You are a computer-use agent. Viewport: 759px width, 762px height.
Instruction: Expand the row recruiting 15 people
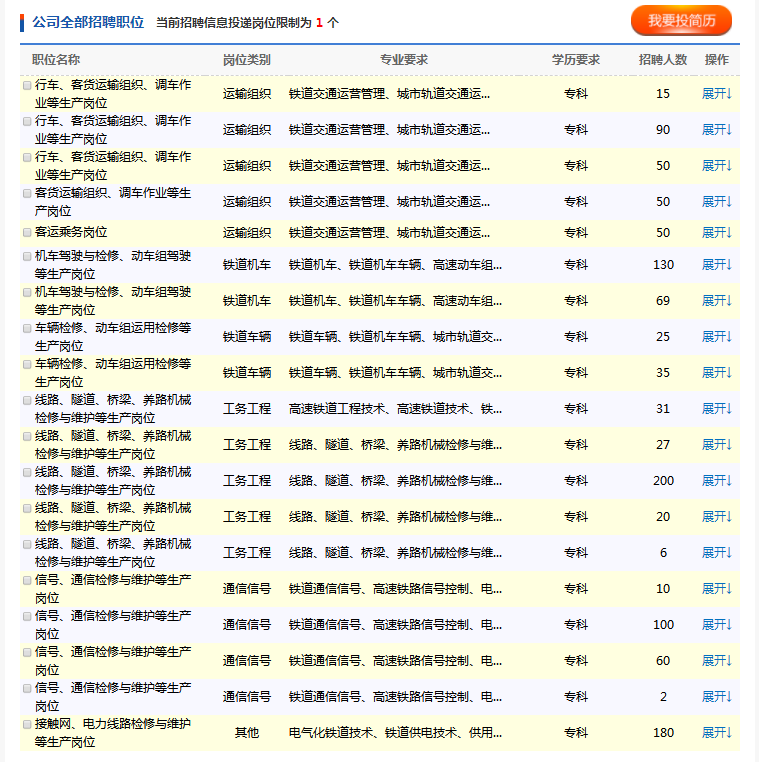point(717,94)
